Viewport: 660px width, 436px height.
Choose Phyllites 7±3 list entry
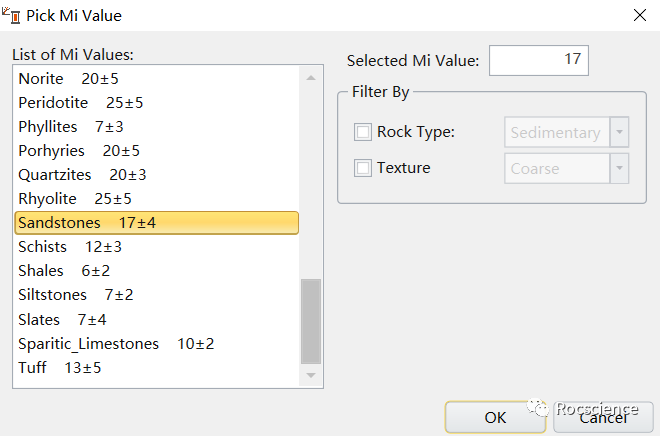point(70,127)
